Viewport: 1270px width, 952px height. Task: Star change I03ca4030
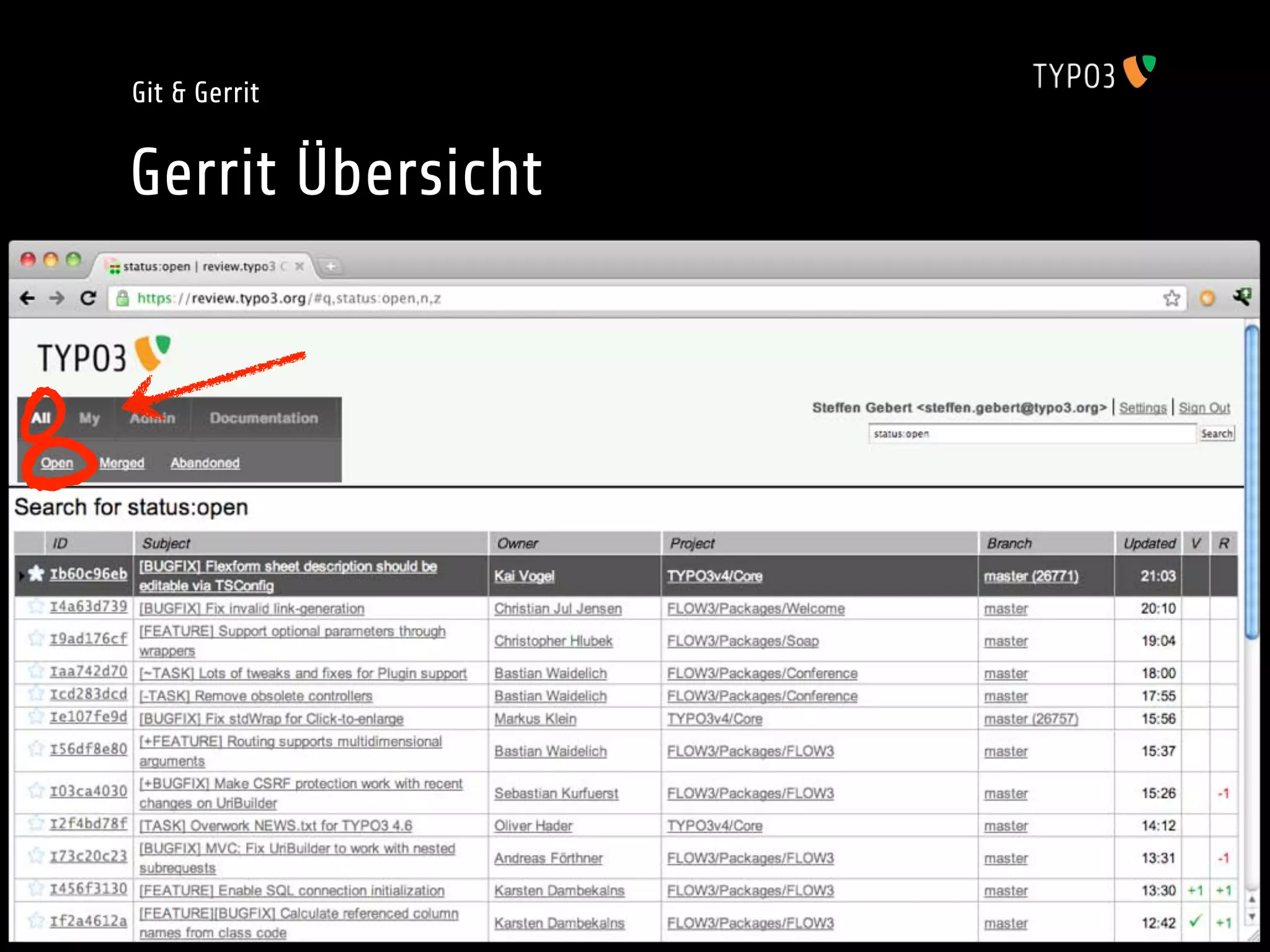[x=37, y=790]
